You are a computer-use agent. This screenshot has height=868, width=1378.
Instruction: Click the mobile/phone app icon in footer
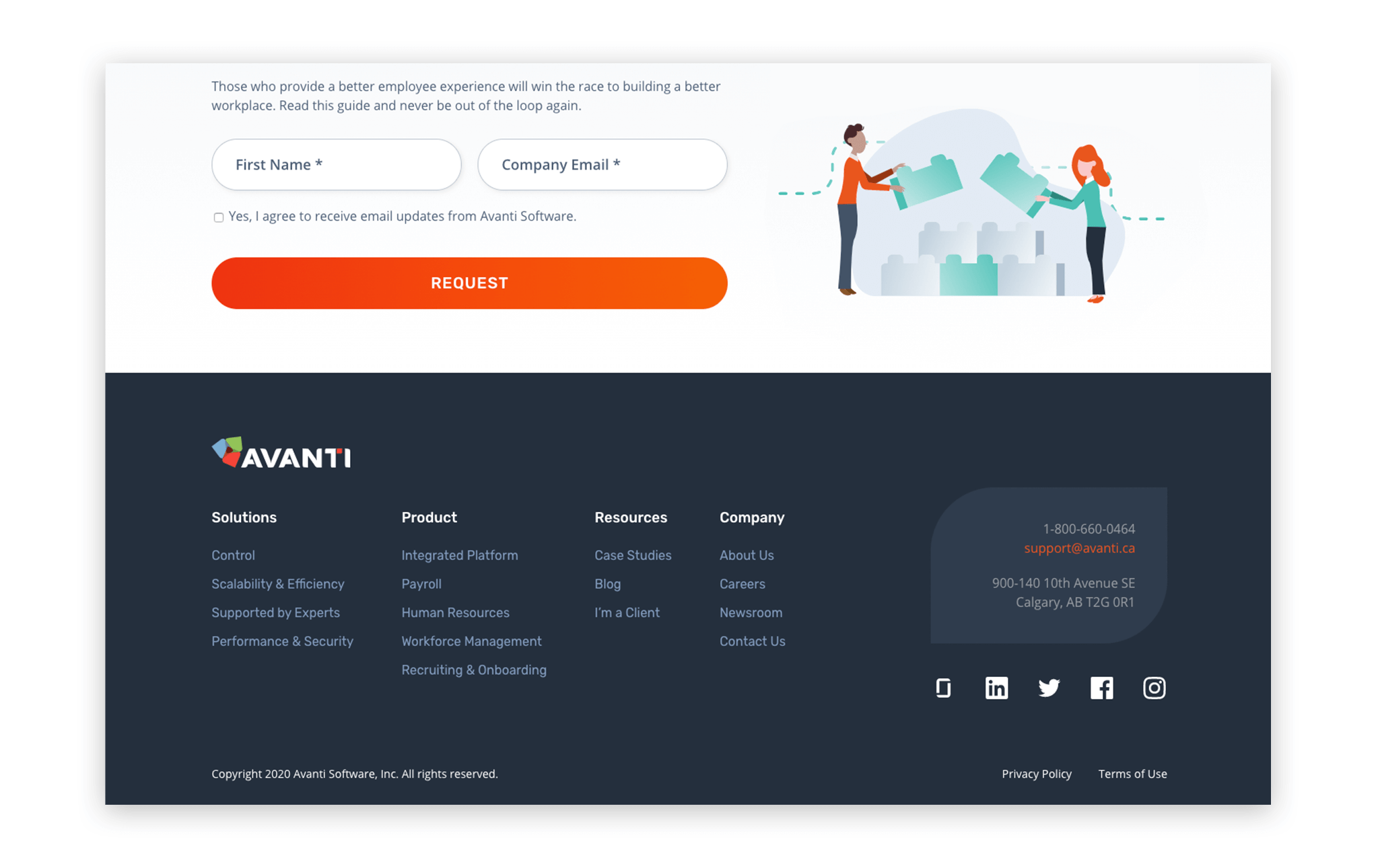943,687
